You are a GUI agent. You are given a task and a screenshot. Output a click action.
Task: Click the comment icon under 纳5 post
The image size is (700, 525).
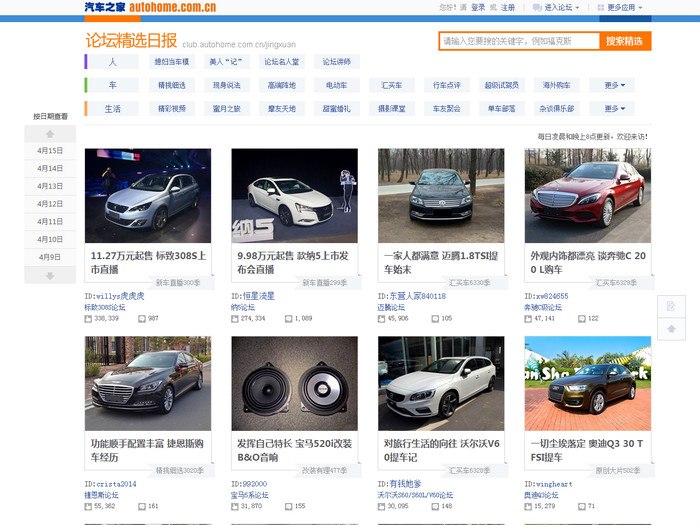tap(289, 318)
